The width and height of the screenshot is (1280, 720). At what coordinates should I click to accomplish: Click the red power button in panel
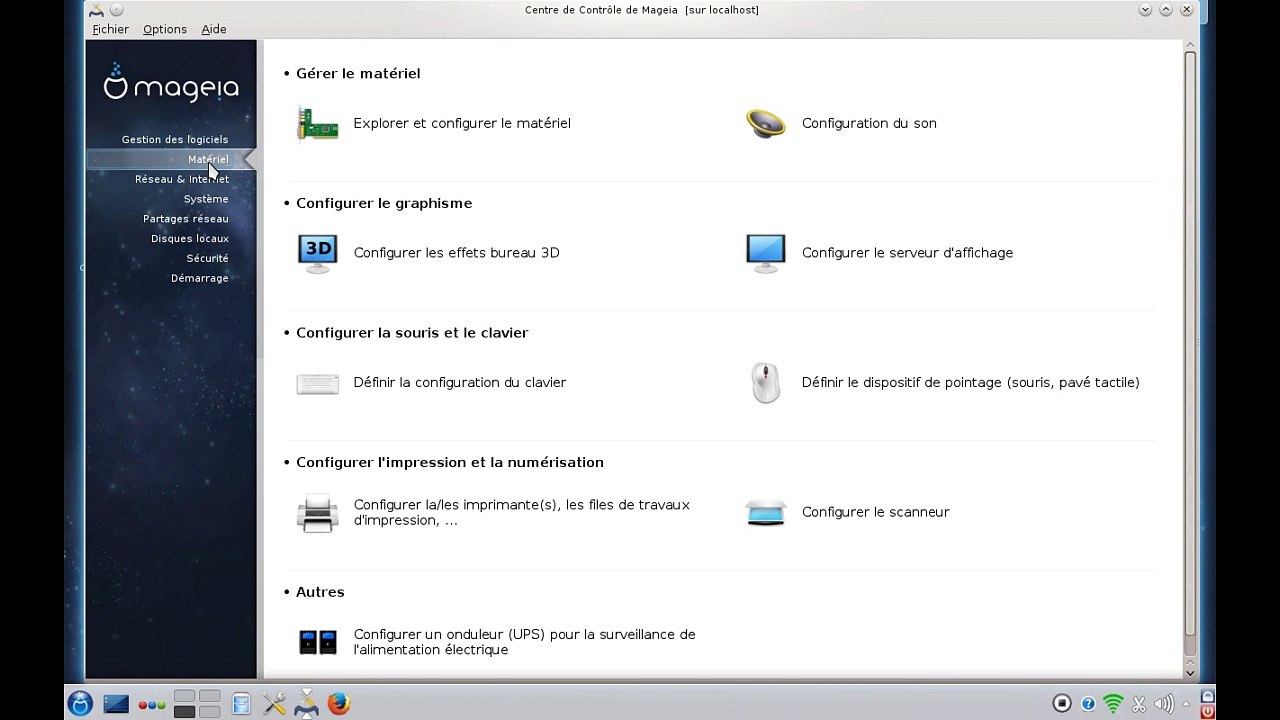point(1208,712)
